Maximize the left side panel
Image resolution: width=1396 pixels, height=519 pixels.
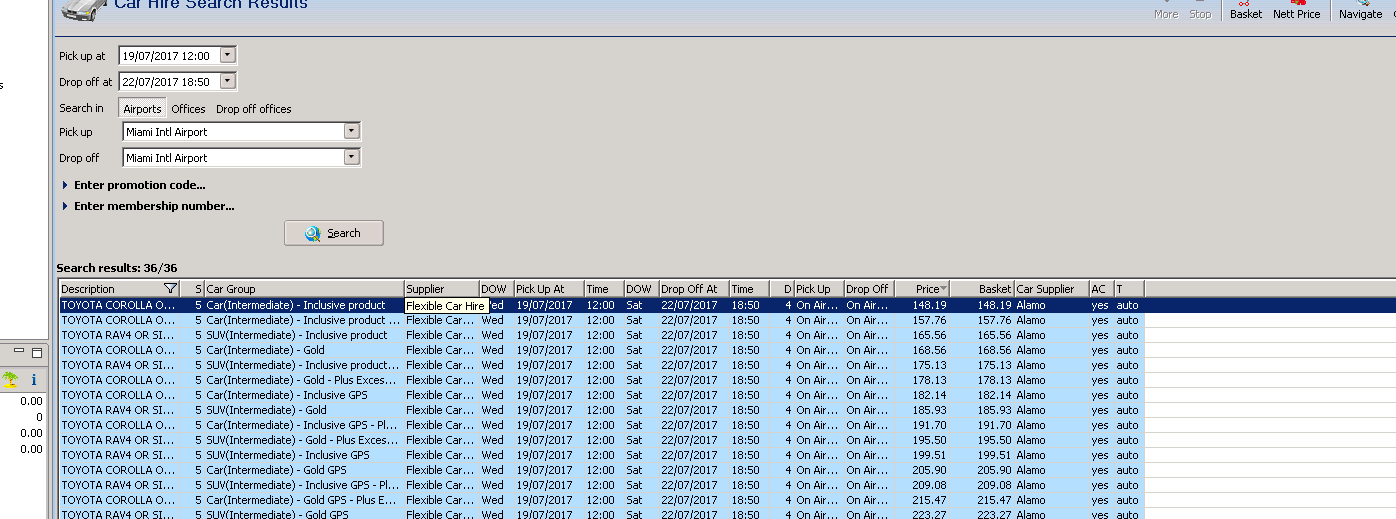pyautogui.click(x=36, y=352)
